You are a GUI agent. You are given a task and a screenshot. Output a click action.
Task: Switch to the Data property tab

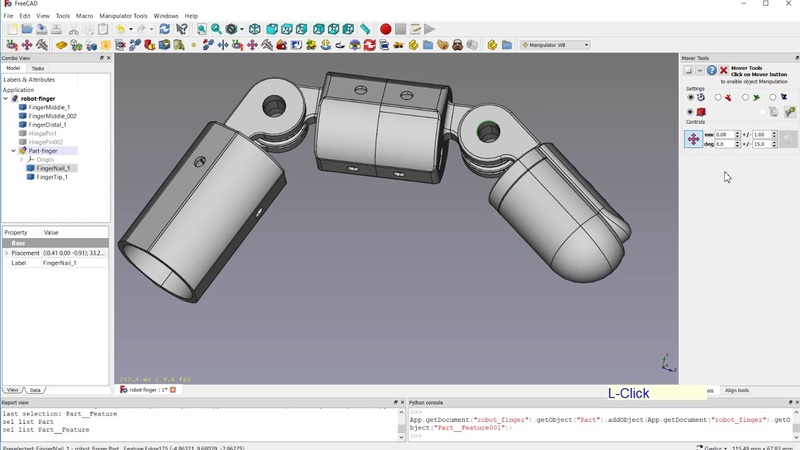[x=35, y=390]
